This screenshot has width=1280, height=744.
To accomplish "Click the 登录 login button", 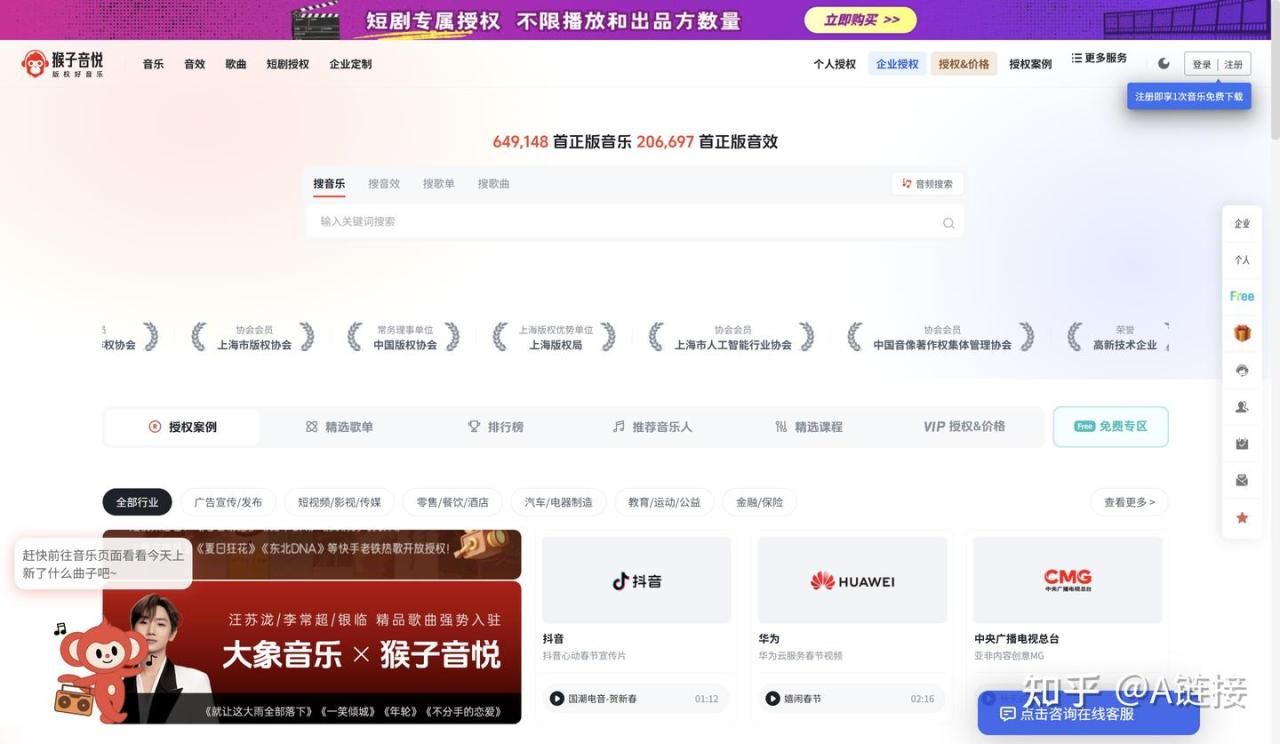I will coord(1202,65).
